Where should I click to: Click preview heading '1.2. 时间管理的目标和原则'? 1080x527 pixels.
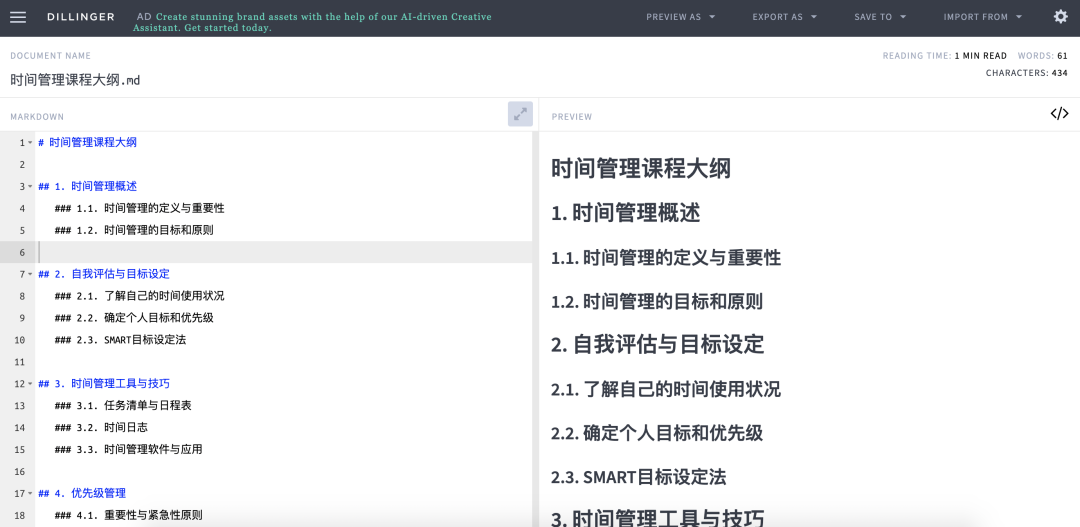[x=656, y=302]
